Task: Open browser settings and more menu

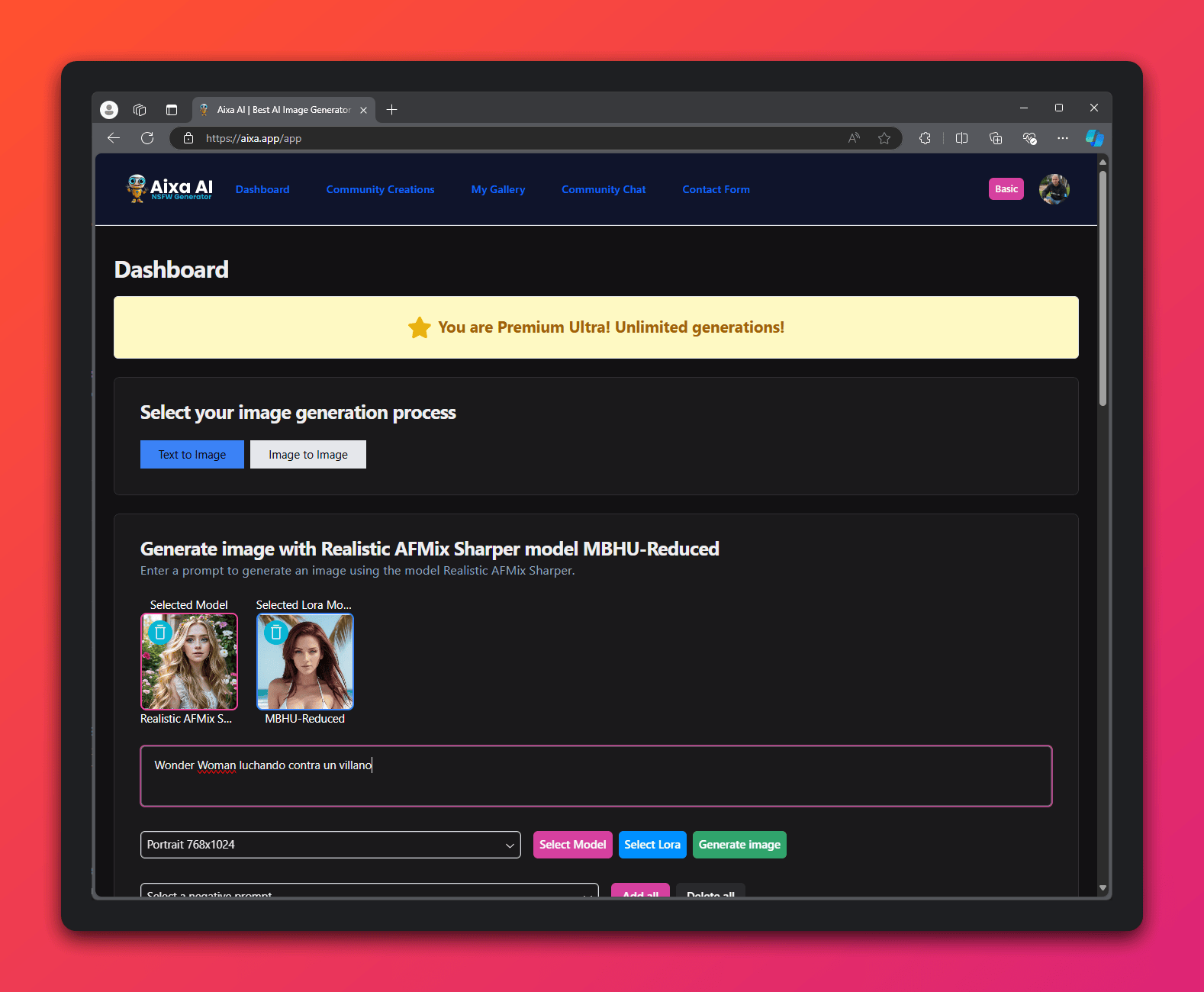Action: pyautogui.click(x=1063, y=138)
